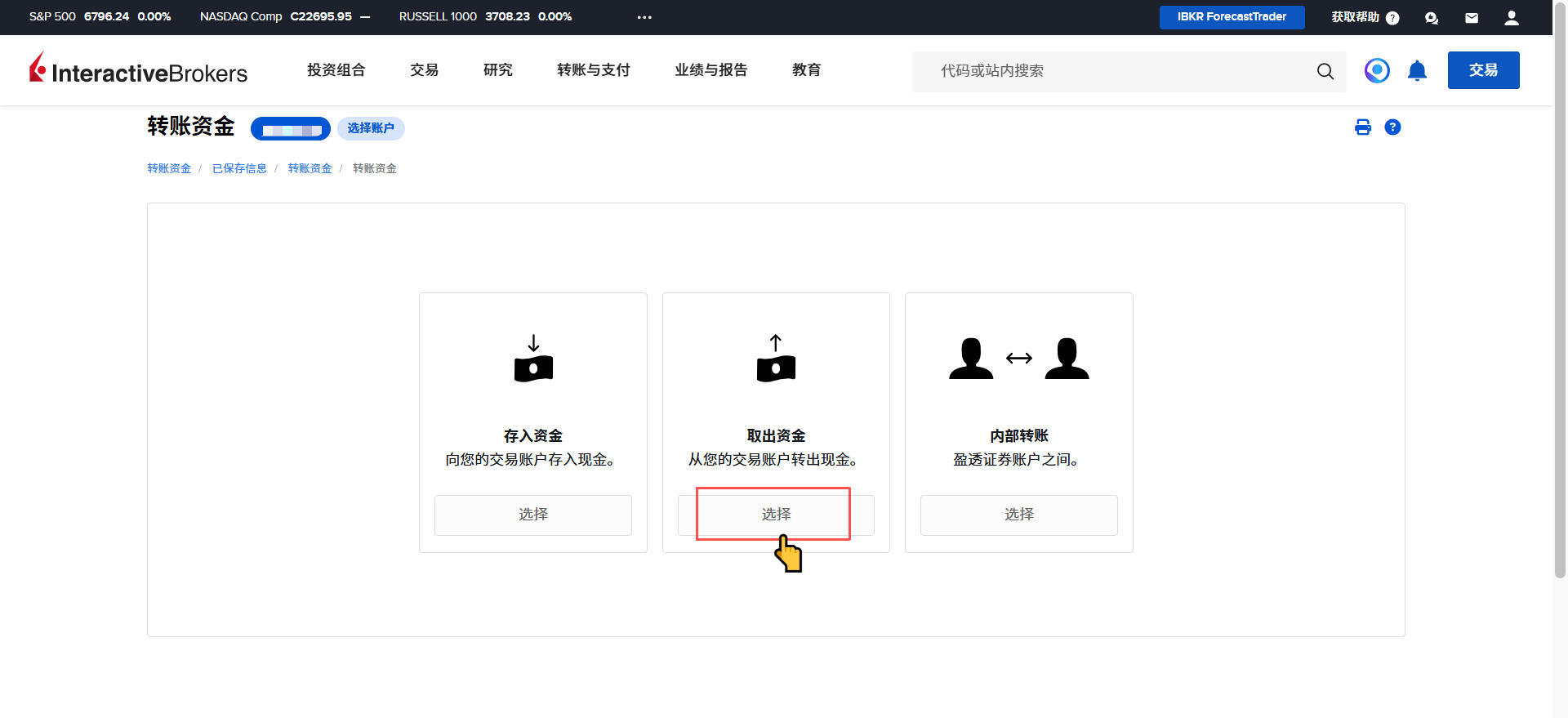The image size is (1568, 718).
Task: Open the blue help question mark icon
Action: click(x=1392, y=127)
